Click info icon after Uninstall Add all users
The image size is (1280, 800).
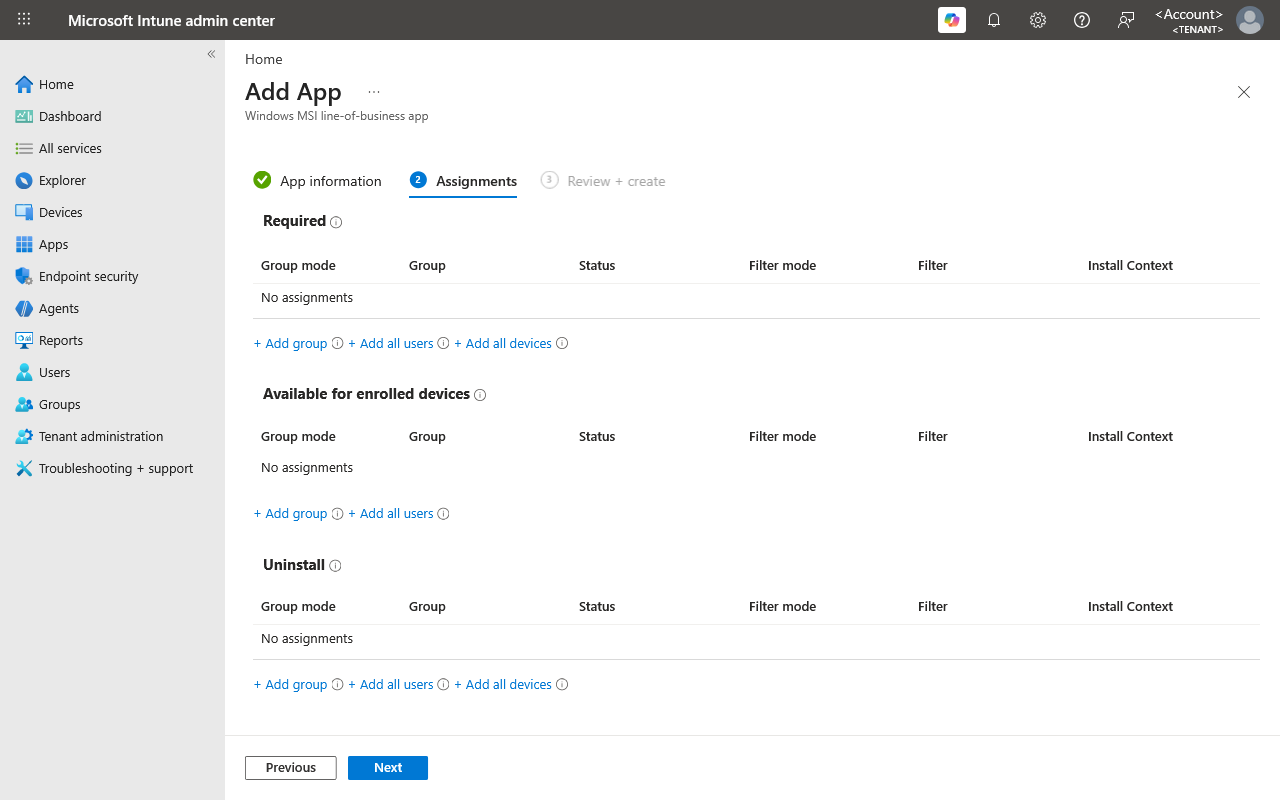pyautogui.click(x=443, y=684)
